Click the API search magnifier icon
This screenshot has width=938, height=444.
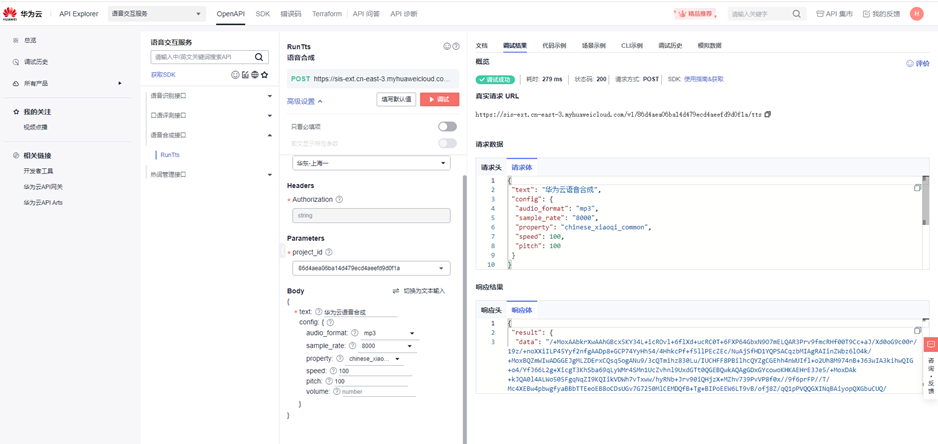259,57
